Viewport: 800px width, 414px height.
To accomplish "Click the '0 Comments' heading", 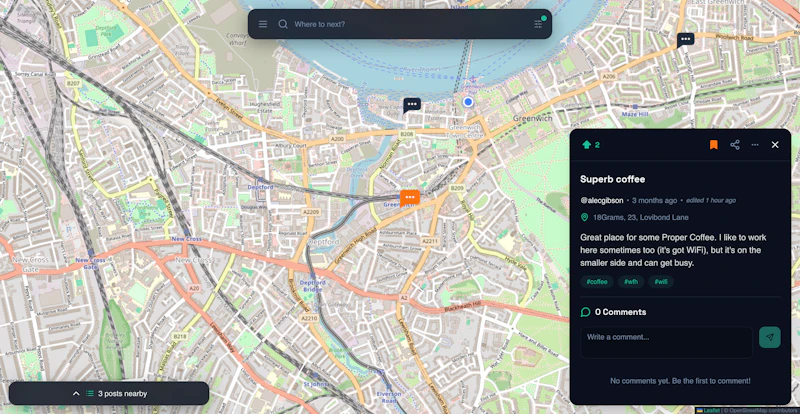I will (620, 312).
